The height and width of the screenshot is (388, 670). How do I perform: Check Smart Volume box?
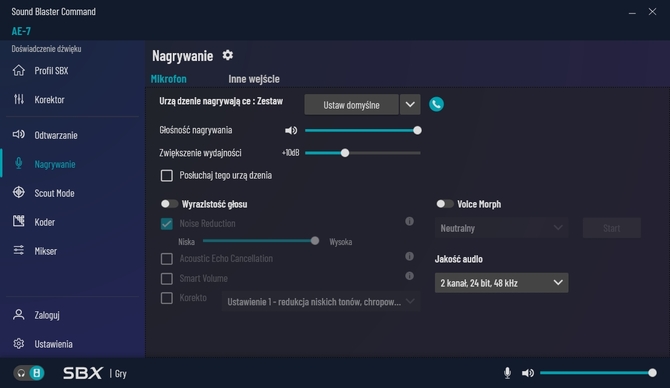tap(167, 279)
